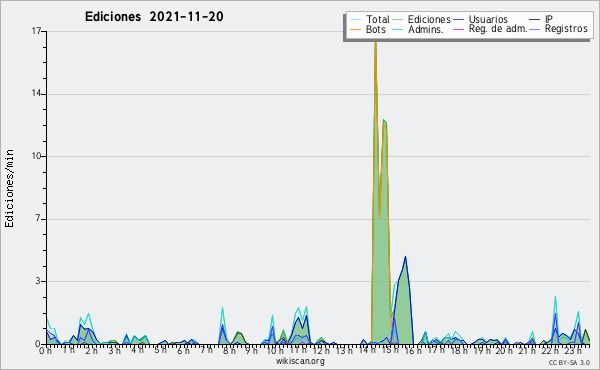Click the 20 h x-axis label

505,350
